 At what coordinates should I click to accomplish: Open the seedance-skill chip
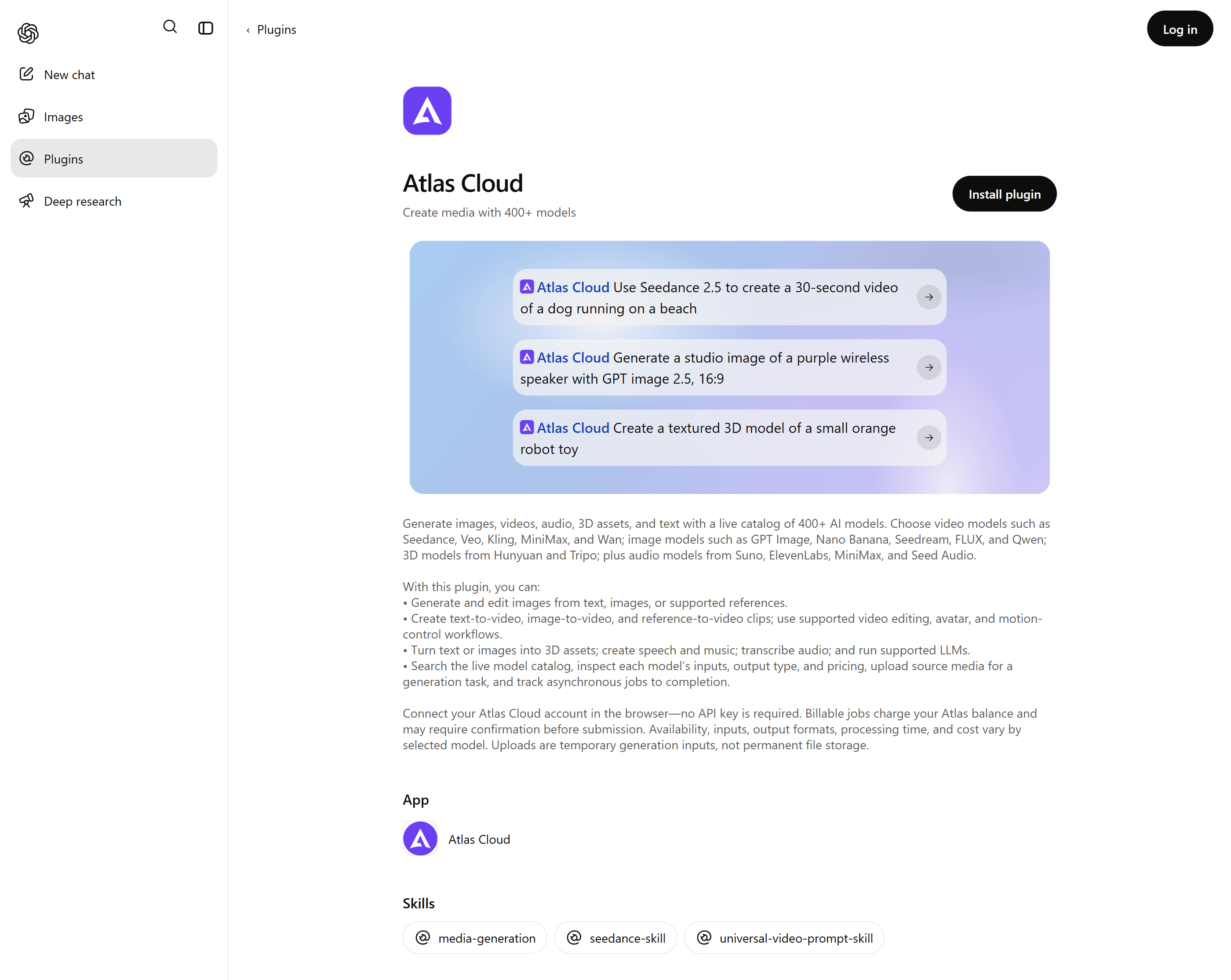point(615,937)
